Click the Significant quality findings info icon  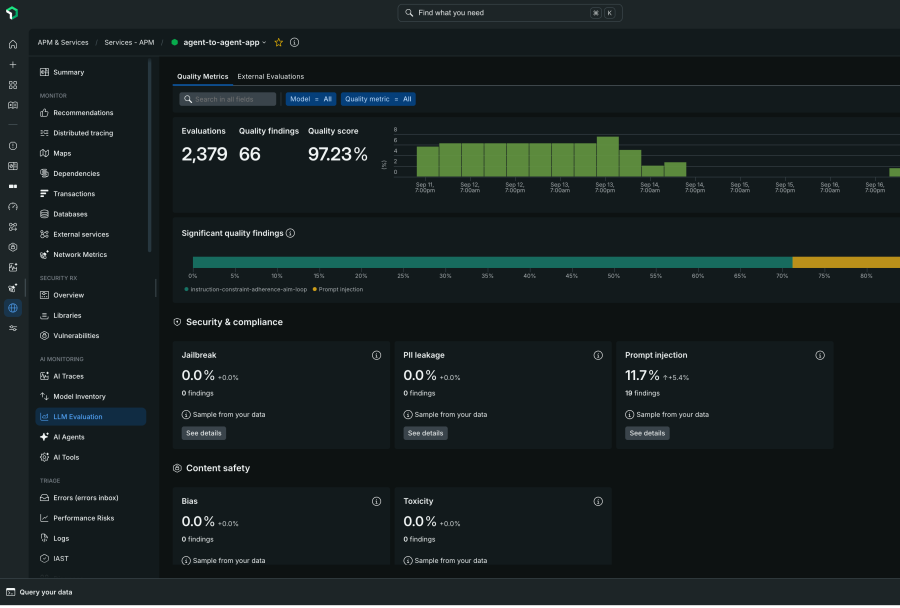pos(290,233)
